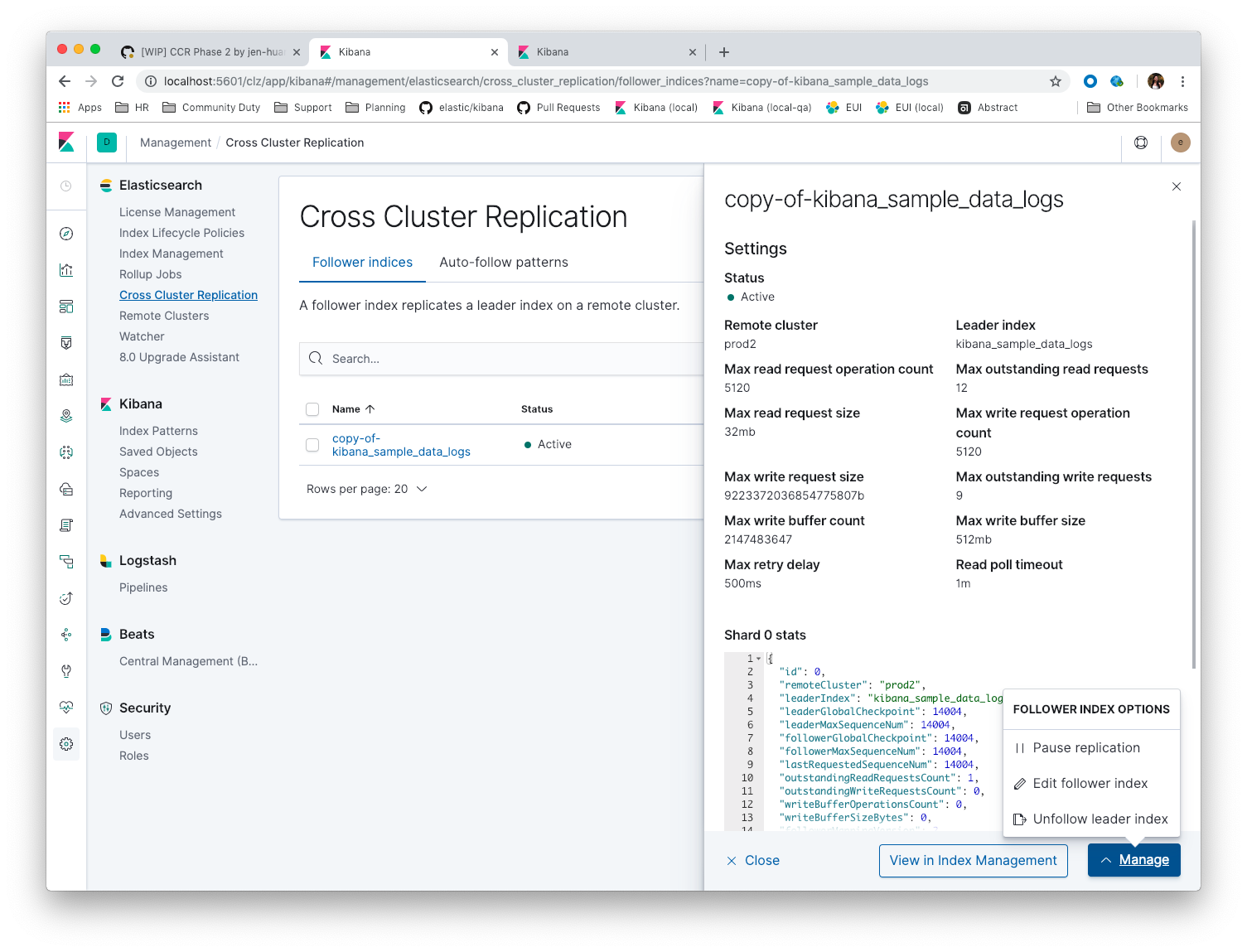The width and height of the screenshot is (1247, 952).
Task: Open the Dashboard icon in sidebar
Action: coord(66,307)
